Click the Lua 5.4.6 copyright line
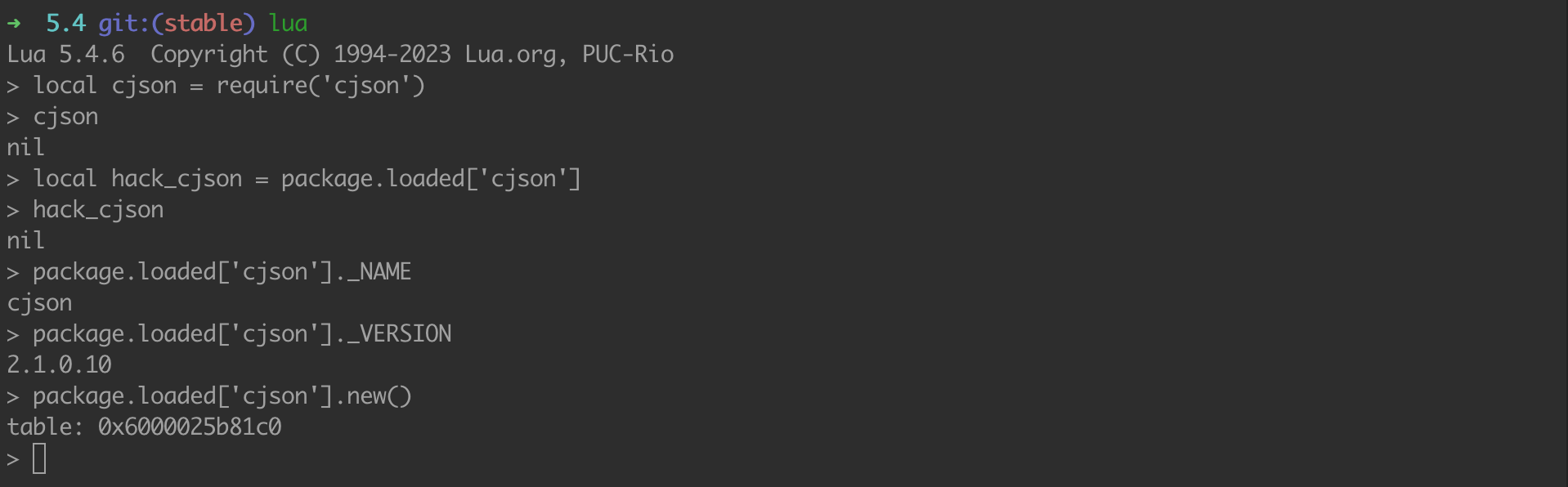The height and width of the screenshot is (487, 1568). pyautogui.click(x=340, y=55)
